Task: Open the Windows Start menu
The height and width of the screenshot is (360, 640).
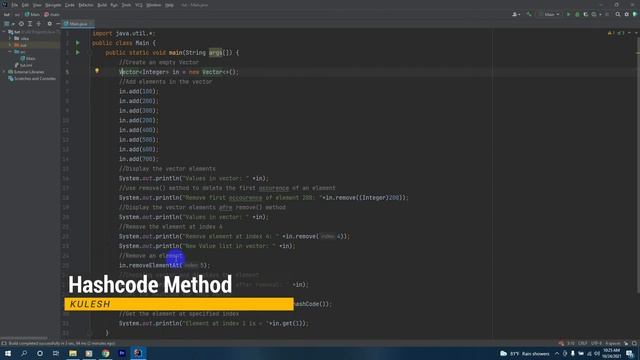Action: pos(8,353)
